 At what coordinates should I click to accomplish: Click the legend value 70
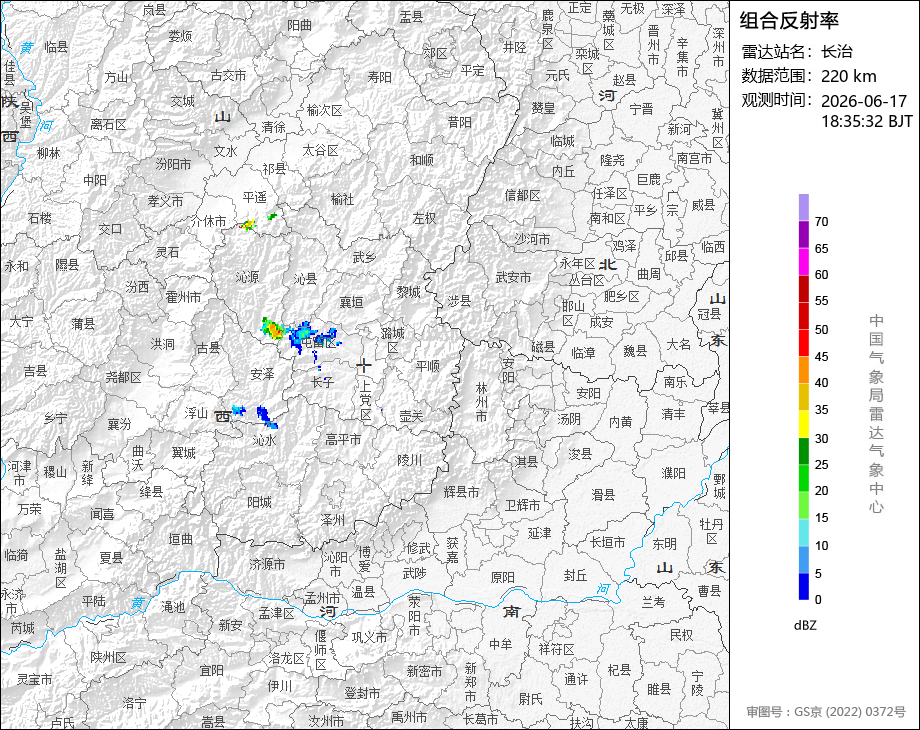821,222
